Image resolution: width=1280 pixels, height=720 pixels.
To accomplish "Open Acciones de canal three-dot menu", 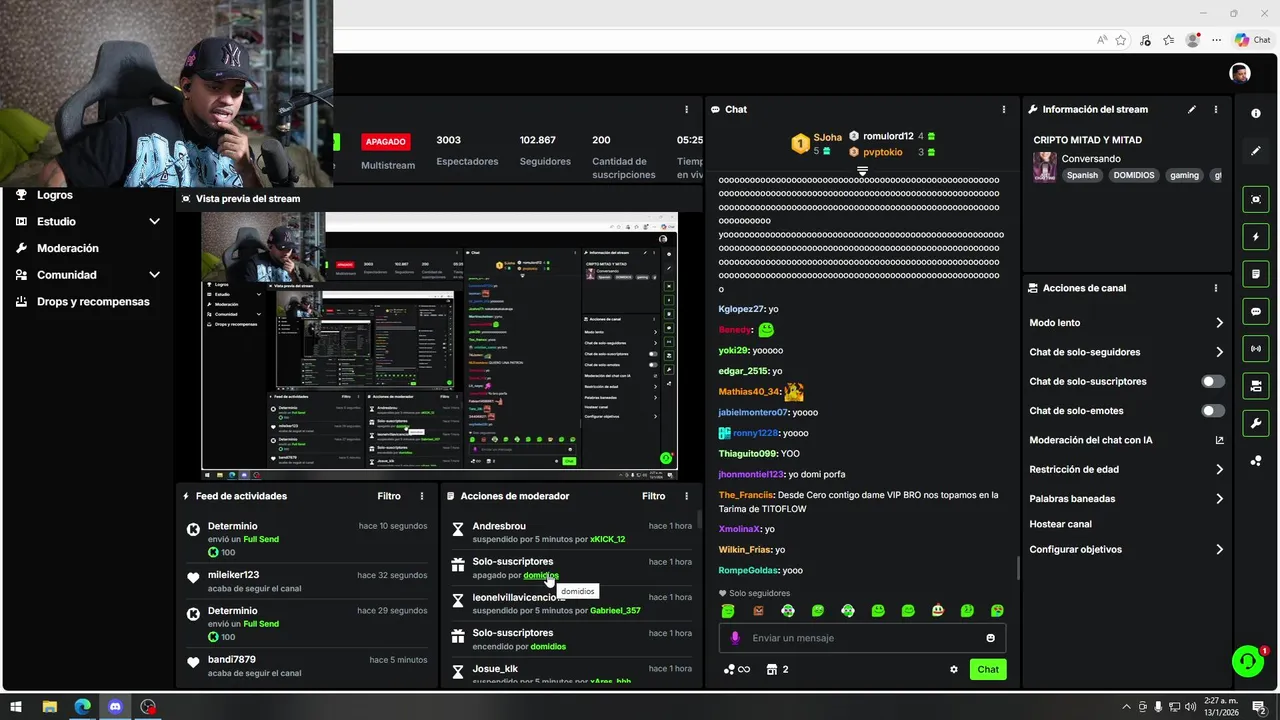I will click(x=1216, y=288).
